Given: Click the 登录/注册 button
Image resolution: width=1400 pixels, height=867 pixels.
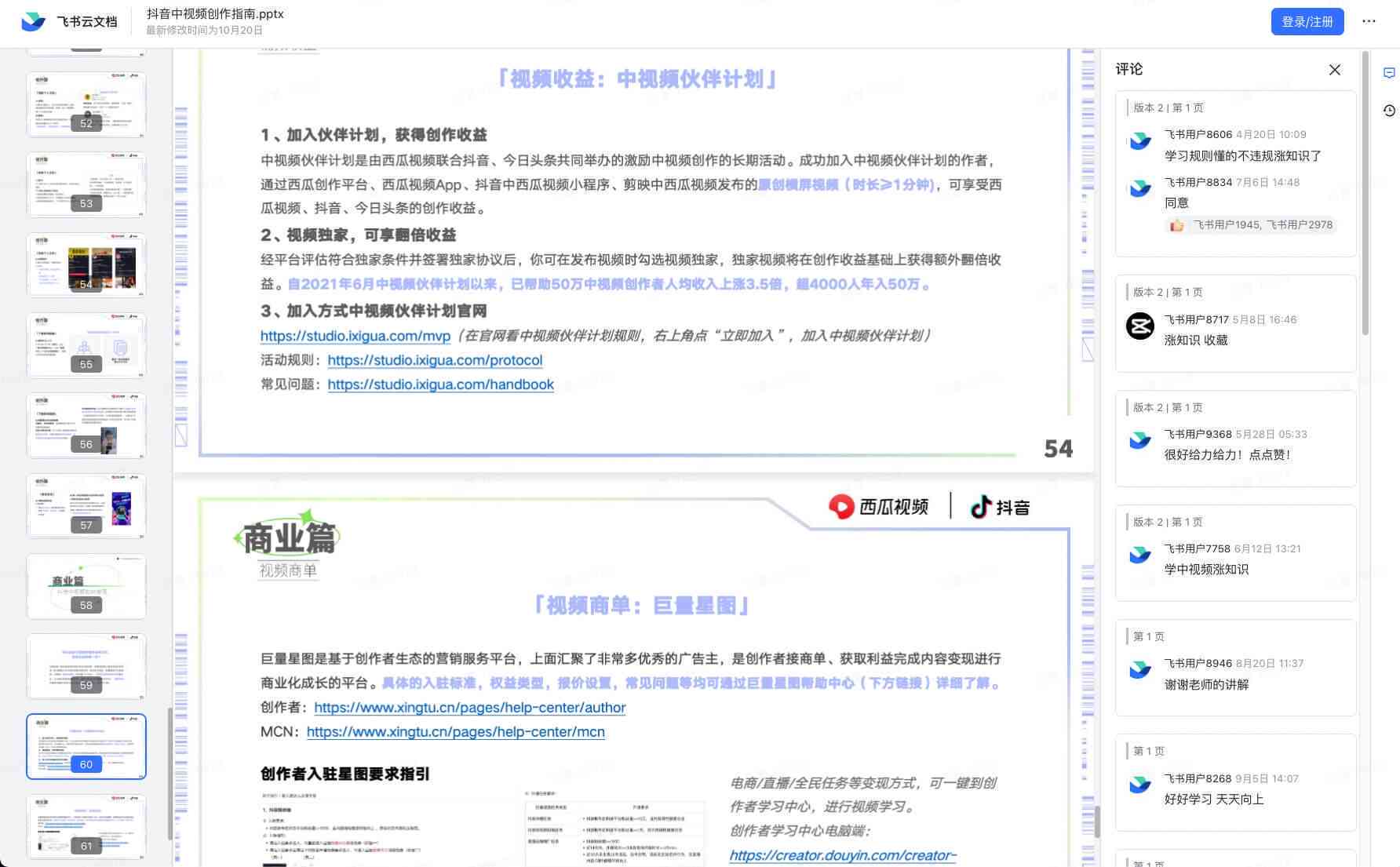Looking at the screenshot, I should [x=1307, y=22].
